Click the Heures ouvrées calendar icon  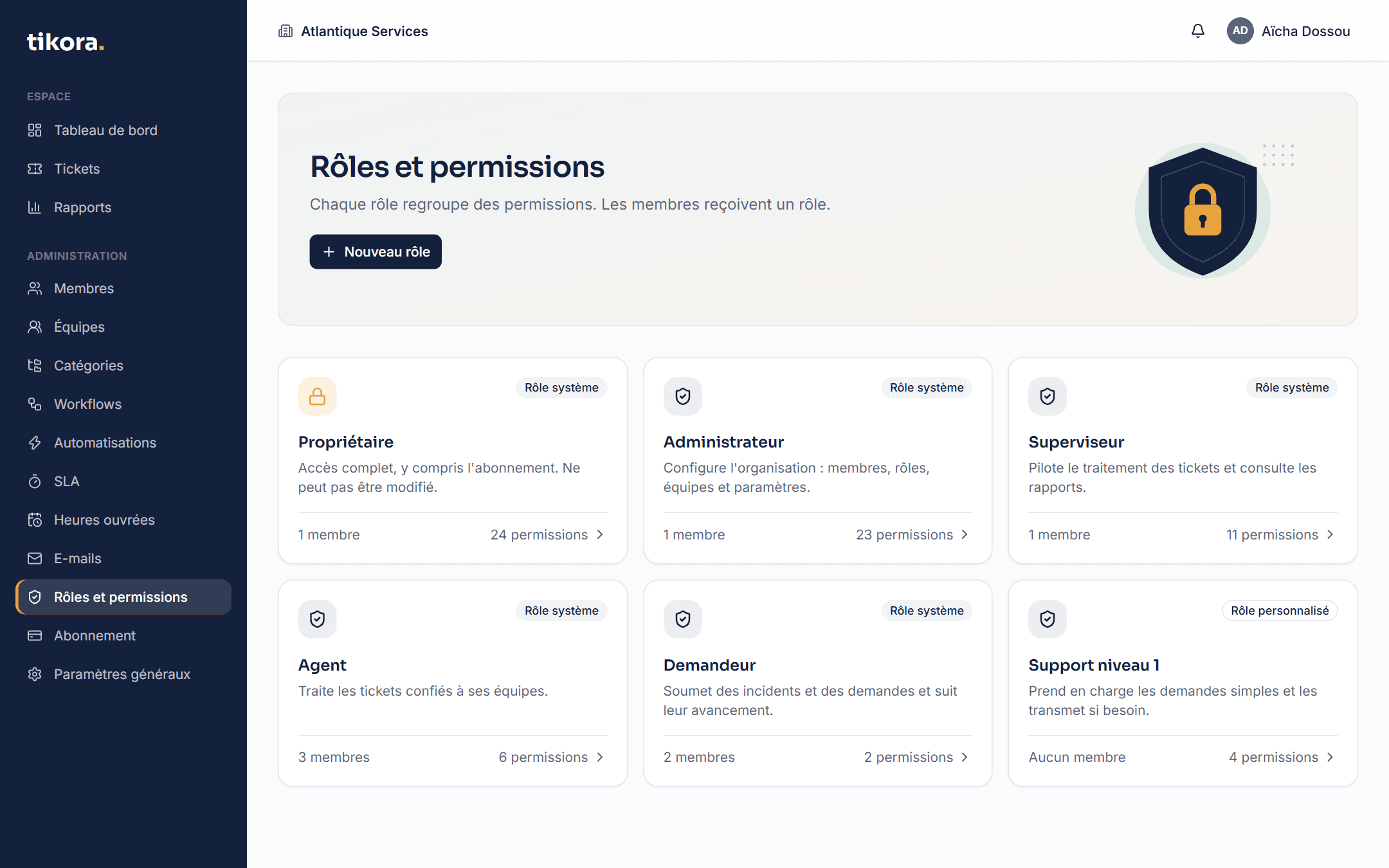click(35, 520)
